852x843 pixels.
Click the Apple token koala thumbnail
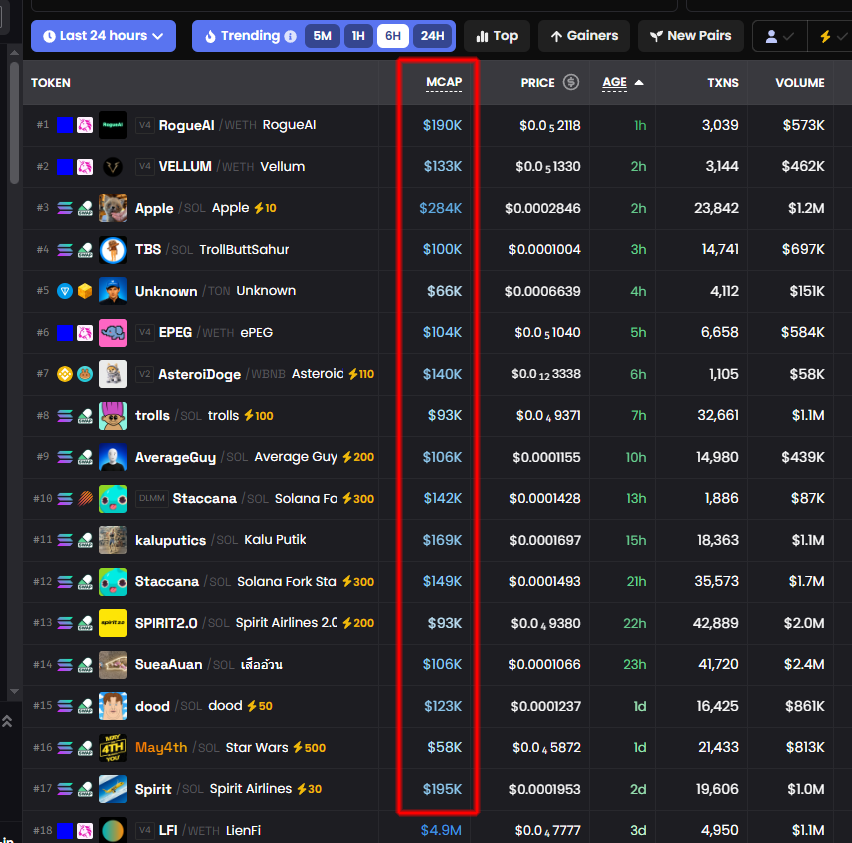click(113, 208)
